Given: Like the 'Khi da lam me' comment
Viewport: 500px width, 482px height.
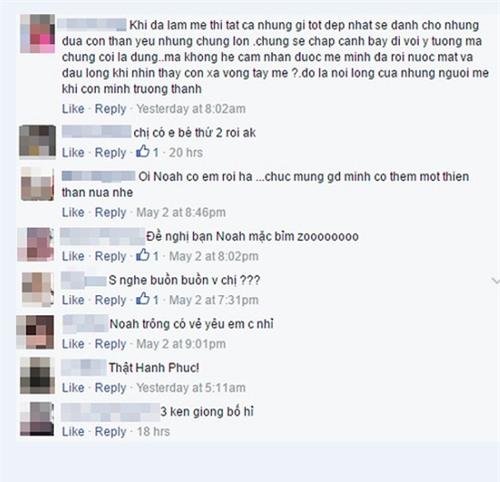Looking at the screenshot, I should click(x=73, y=109).
